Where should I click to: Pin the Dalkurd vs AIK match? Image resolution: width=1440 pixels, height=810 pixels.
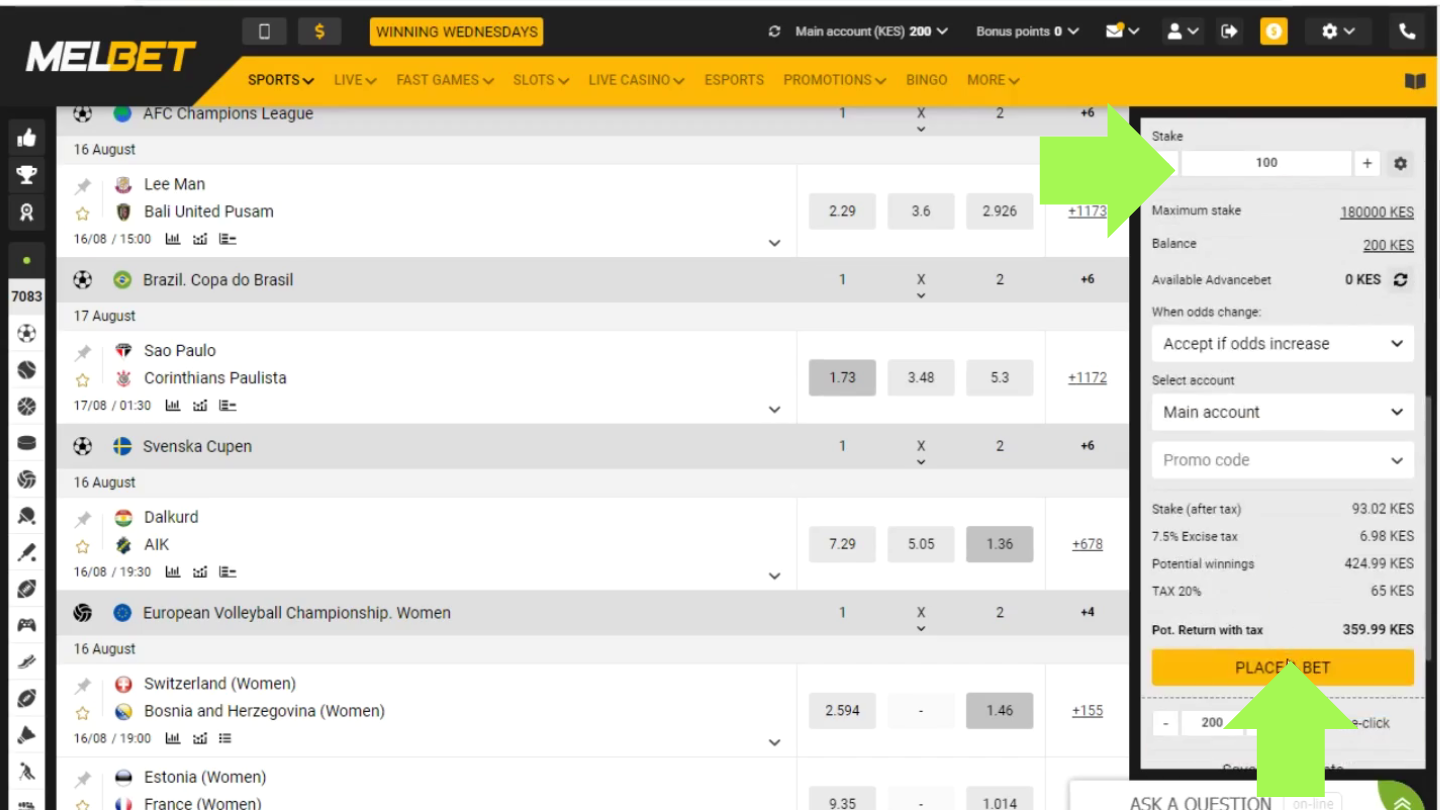[83, 519]
